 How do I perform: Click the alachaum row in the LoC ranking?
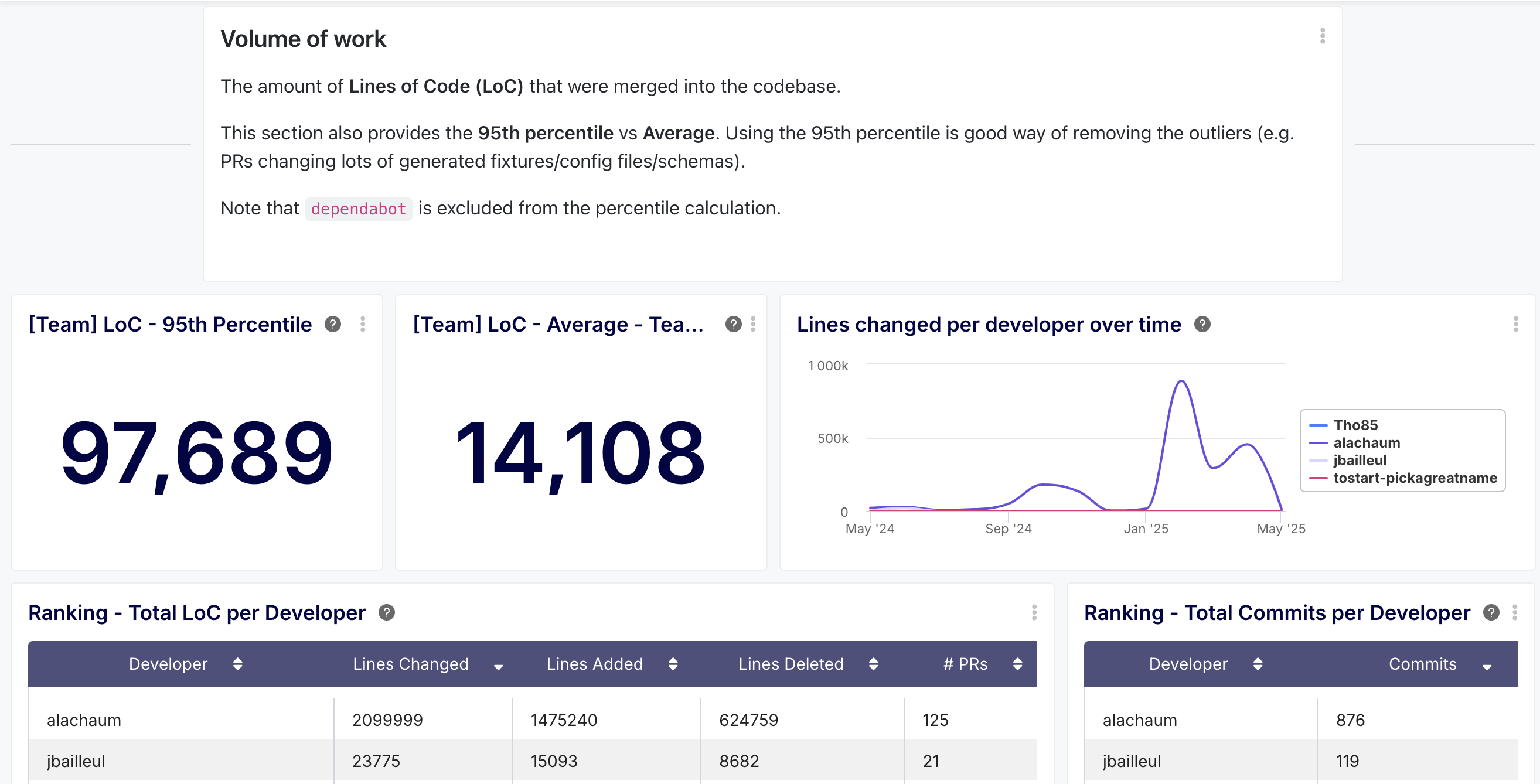[x=84, y=720]
